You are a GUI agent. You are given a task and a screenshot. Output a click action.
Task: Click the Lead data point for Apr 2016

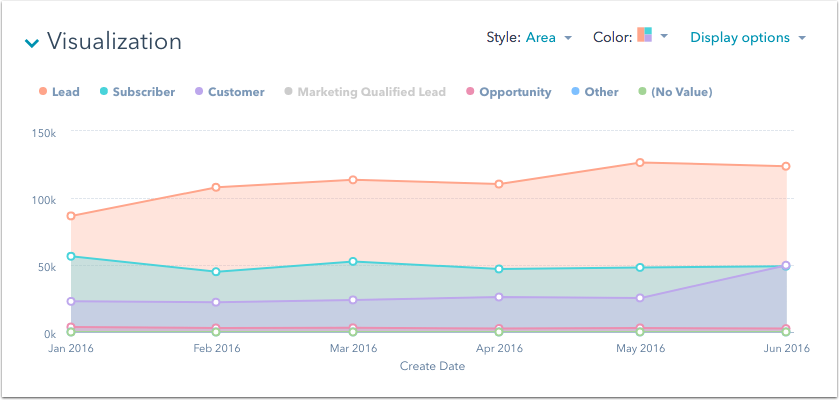point(499,184)
